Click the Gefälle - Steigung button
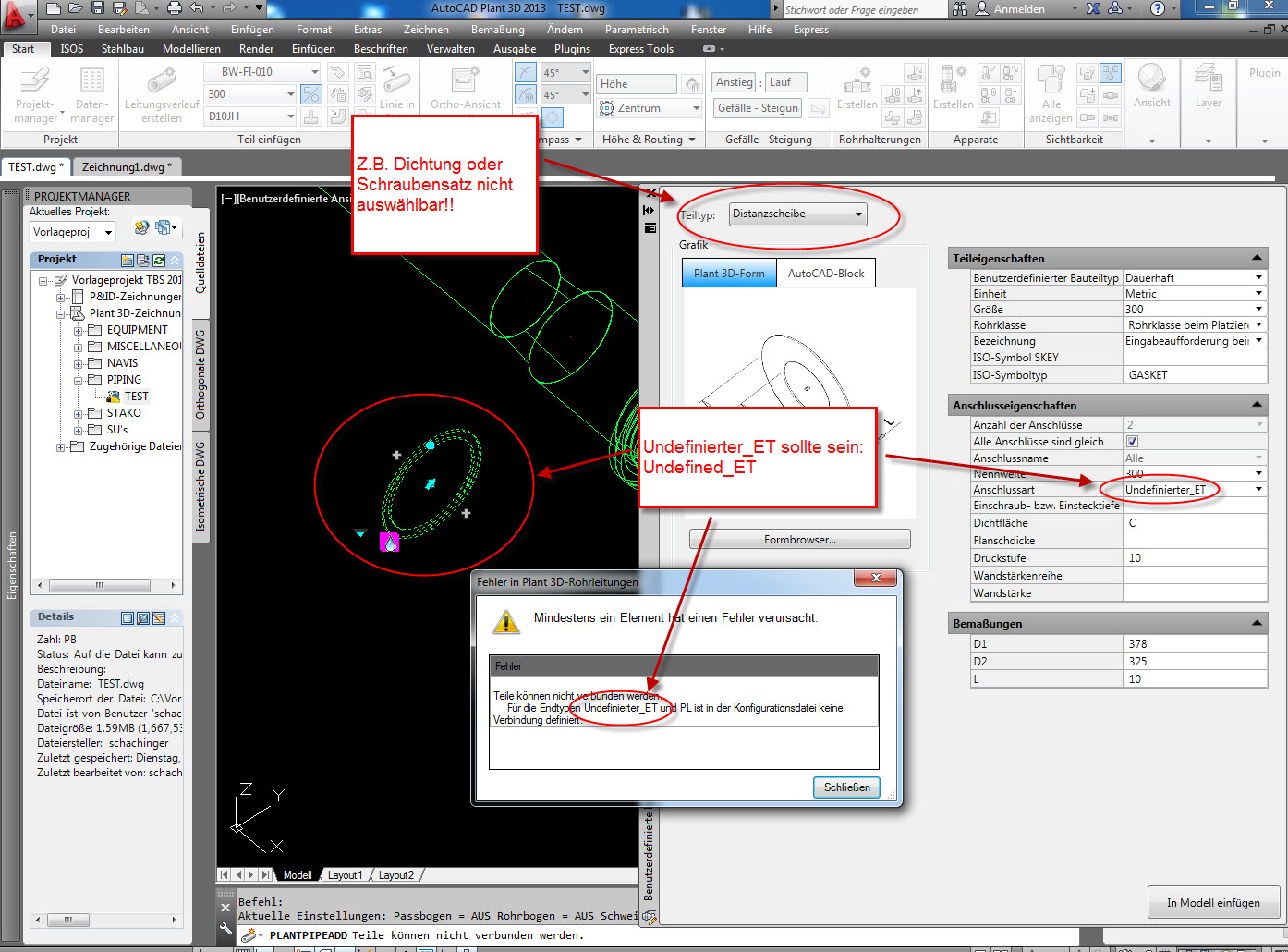The height and width of the screenshot is (952, 1288). coord(758,108)
